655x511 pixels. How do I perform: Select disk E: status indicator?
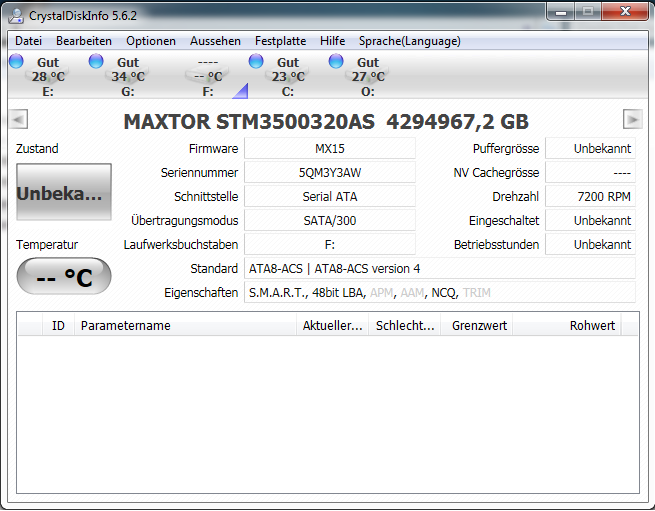tap(41, 76)
